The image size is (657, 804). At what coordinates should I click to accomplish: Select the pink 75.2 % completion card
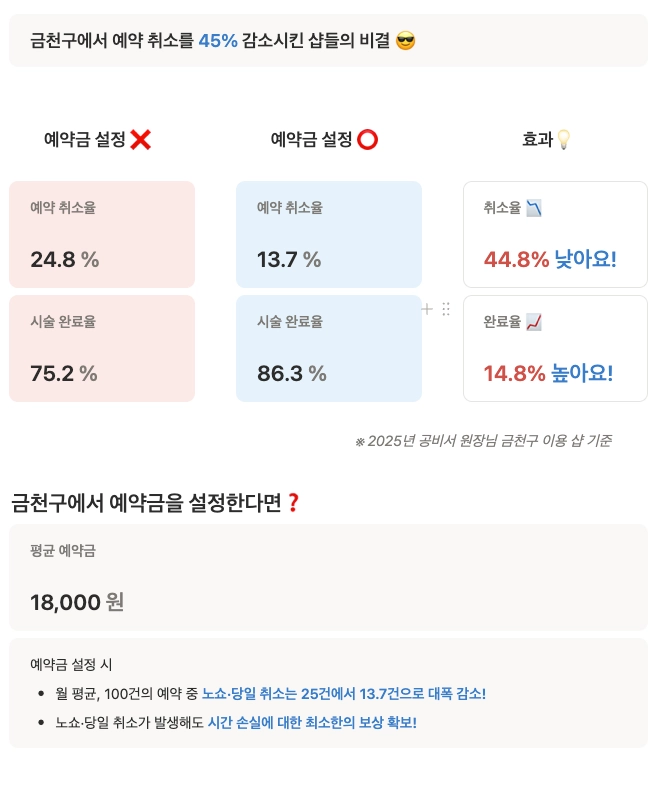(102, 348)
